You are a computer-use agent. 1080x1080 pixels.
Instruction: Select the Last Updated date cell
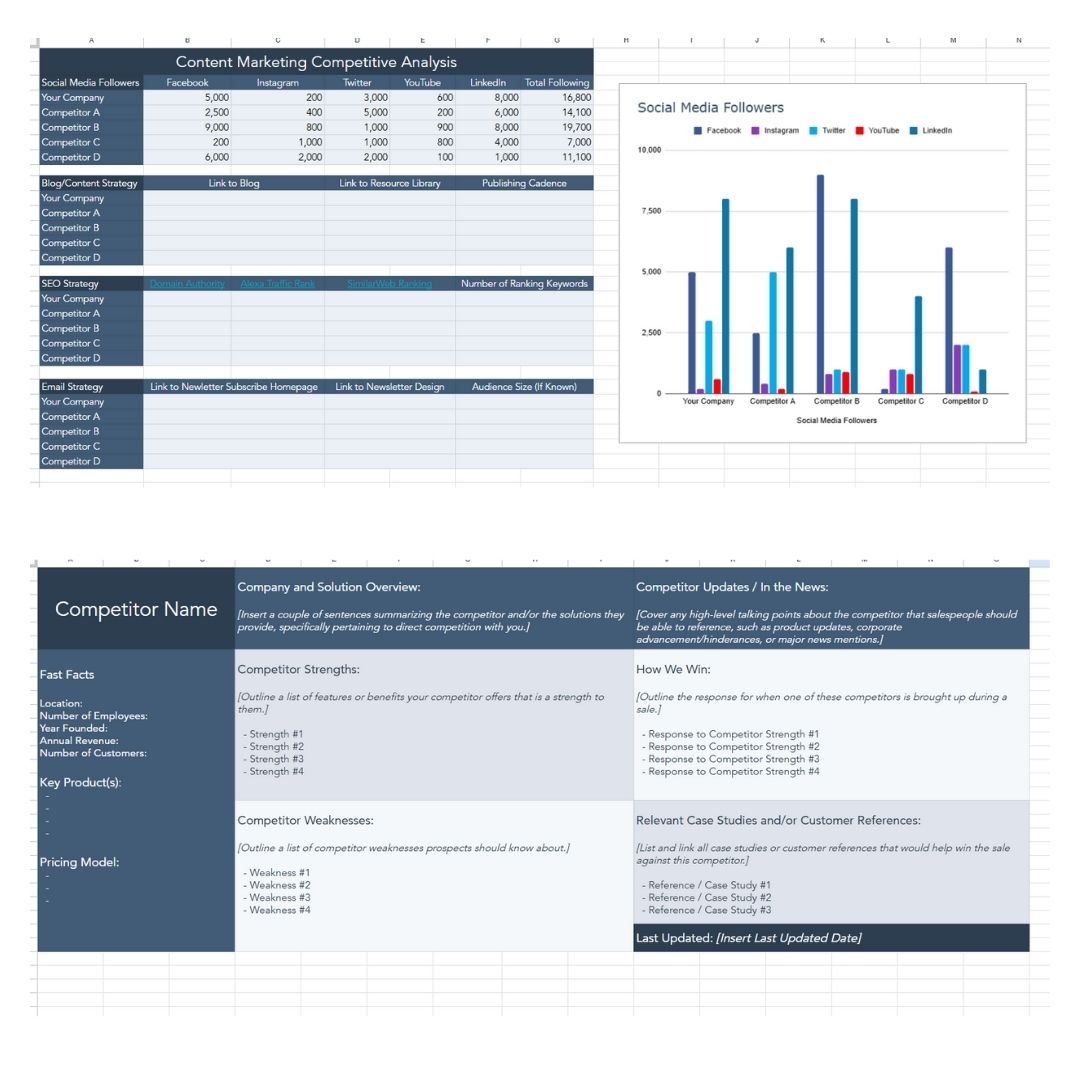pos(788,938)
